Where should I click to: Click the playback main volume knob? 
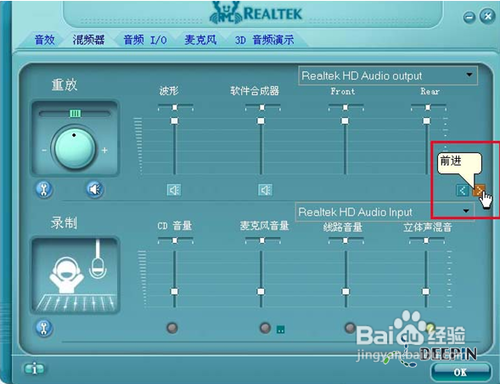75,148
